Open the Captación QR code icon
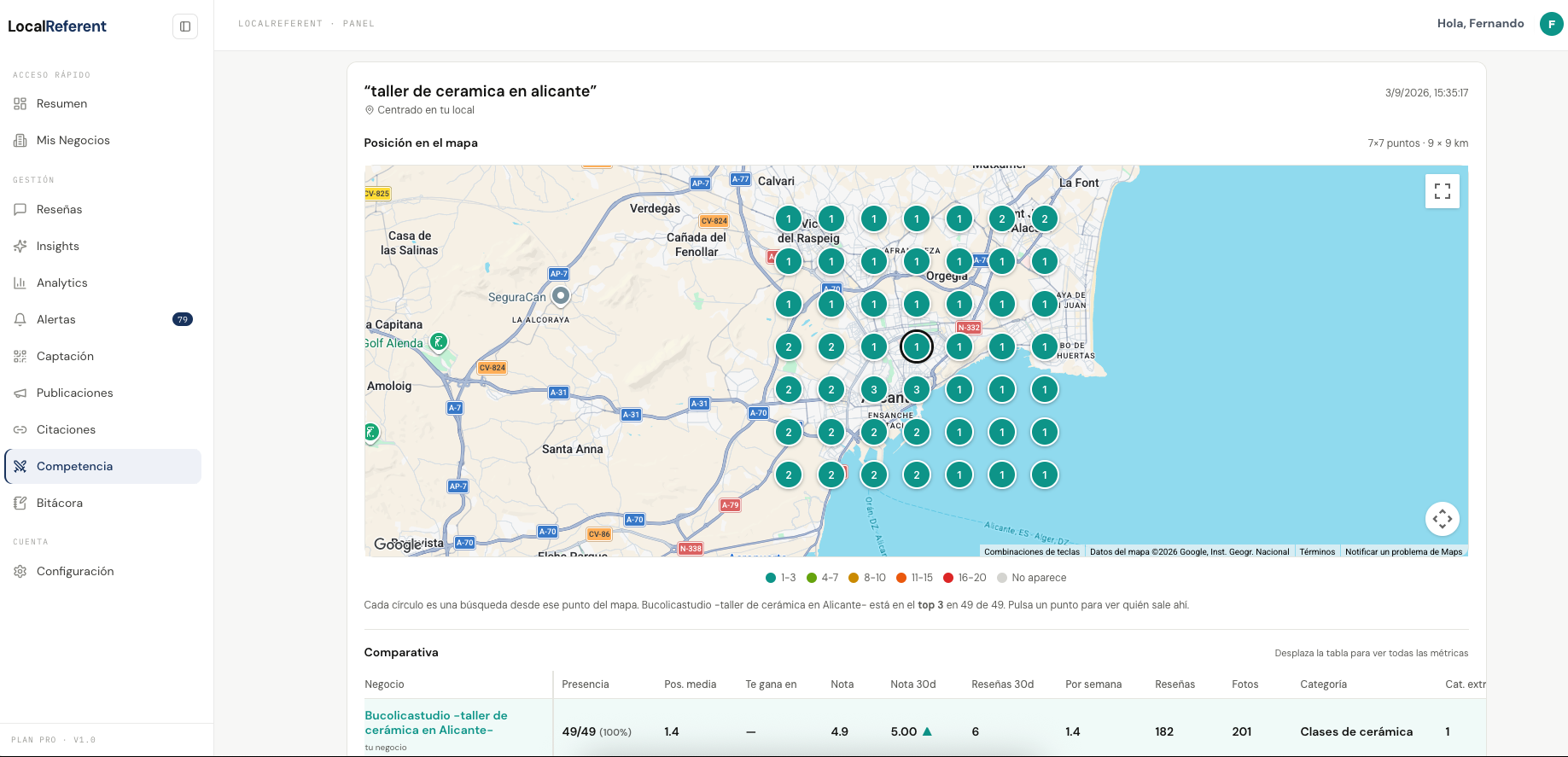1568x757 pixels. (x=20, y=357)
